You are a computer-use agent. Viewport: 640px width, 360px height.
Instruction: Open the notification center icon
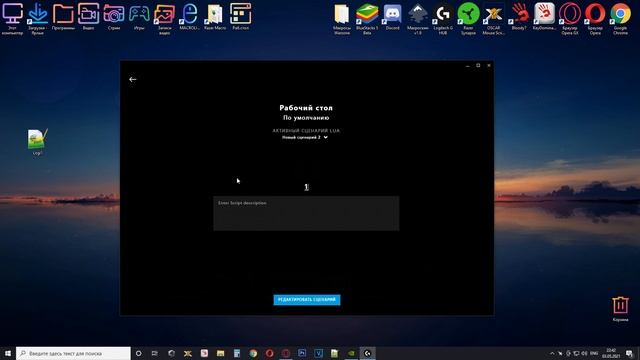tap(629, 353)
